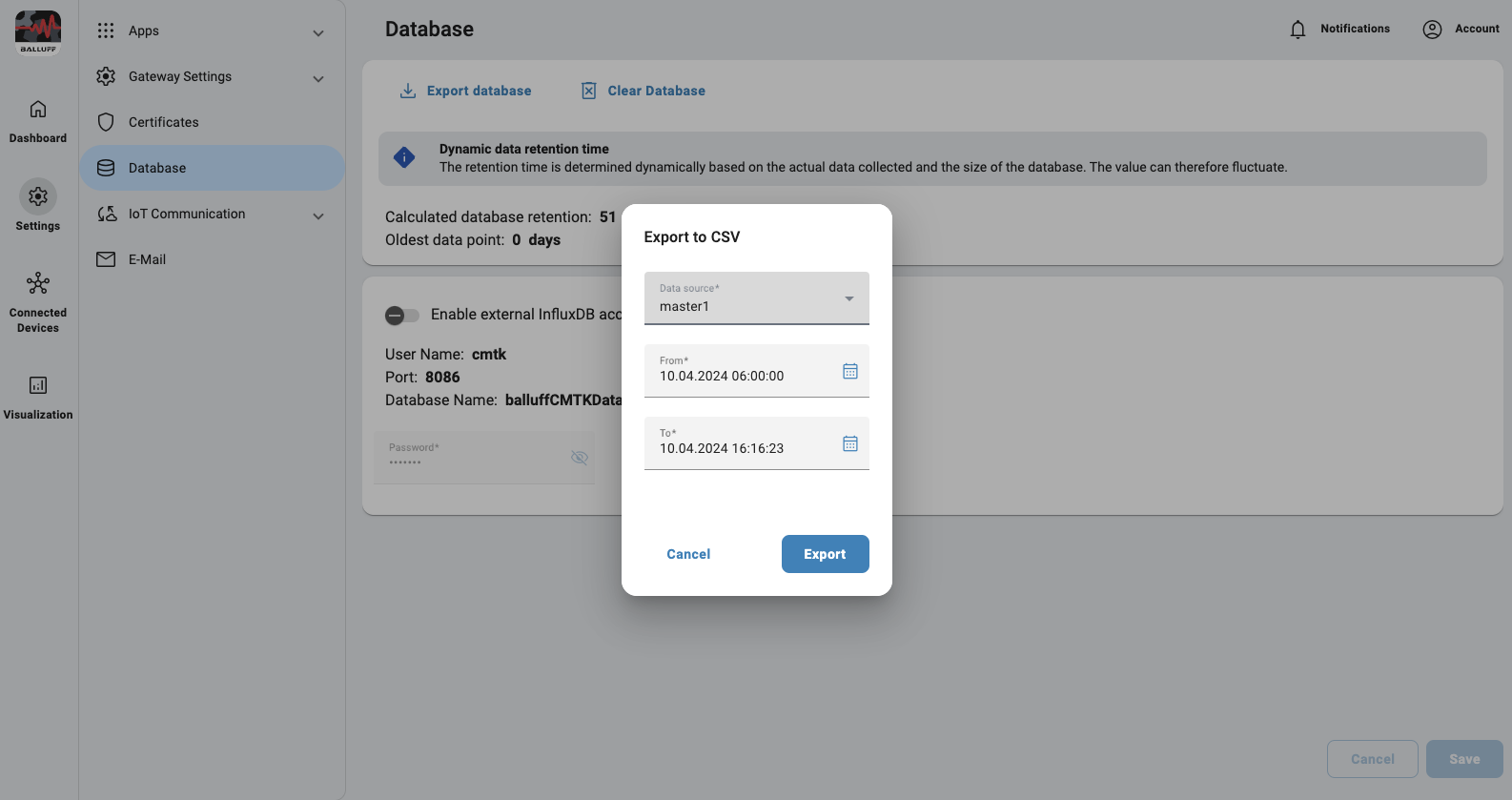Cancel the Export to CSV dialog
The height and width of the screenshot is (800, 1512).
[x=688, y=554]
